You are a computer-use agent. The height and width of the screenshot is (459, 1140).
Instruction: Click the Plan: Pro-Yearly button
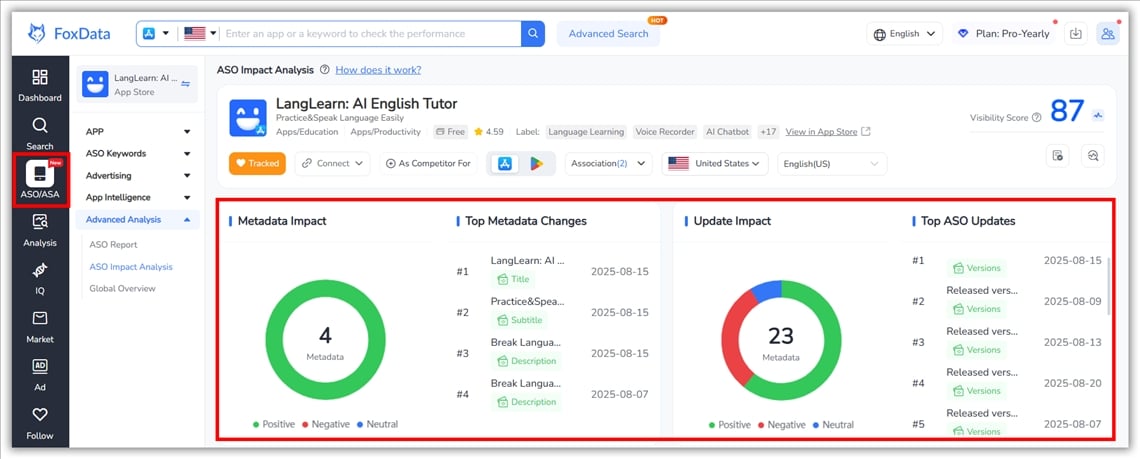point(1004,33)
